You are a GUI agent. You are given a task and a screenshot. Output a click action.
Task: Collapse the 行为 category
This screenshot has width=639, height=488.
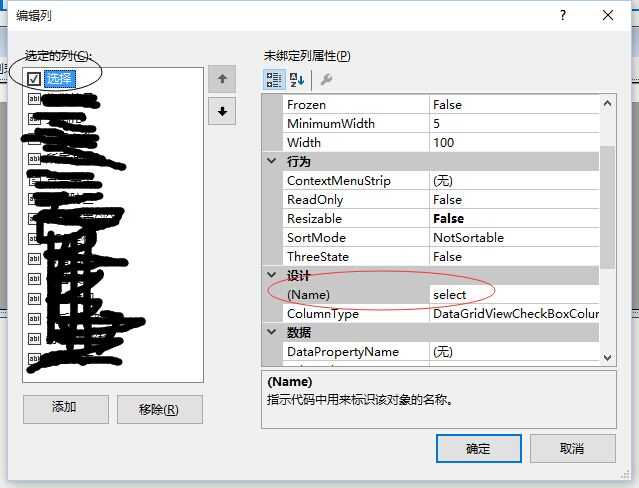(272, 161)
